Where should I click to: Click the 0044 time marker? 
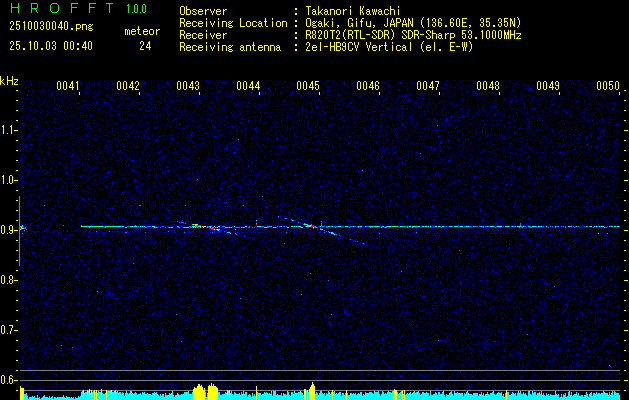coord(248,86)
